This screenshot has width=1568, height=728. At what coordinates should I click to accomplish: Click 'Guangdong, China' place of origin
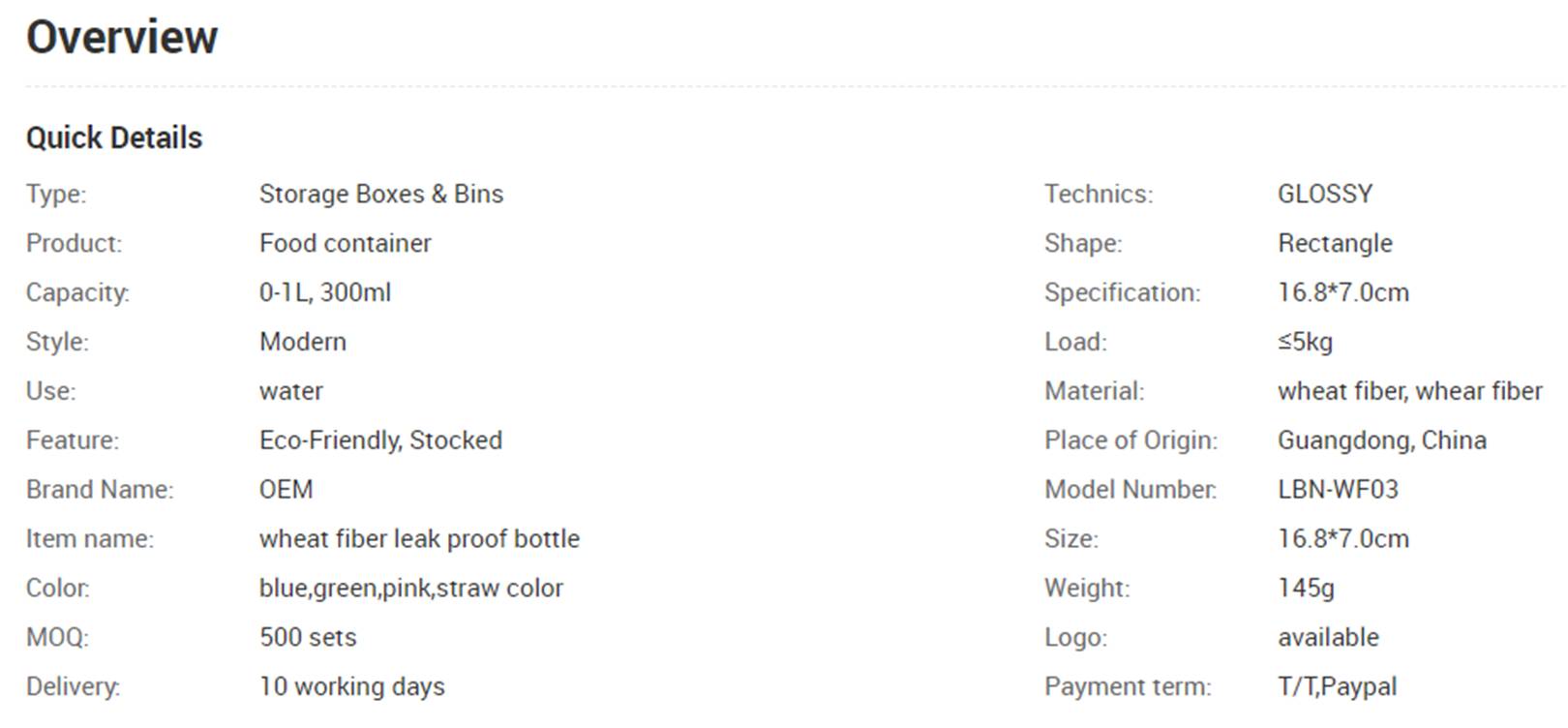1382,440
